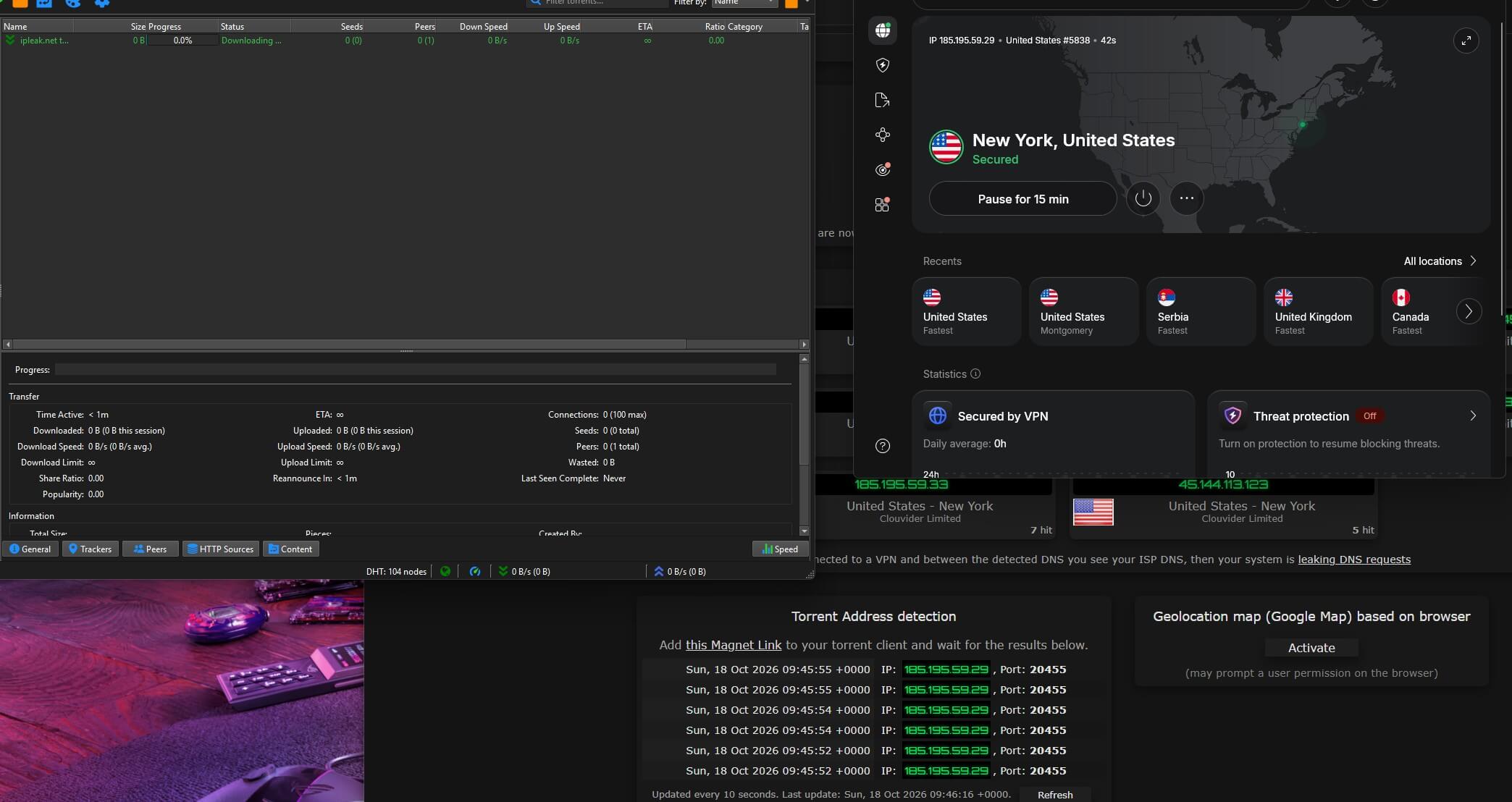Sort torrents by Down Speed column header
The width and height of the screenshot is (1512, 802).
click(473, 26)
